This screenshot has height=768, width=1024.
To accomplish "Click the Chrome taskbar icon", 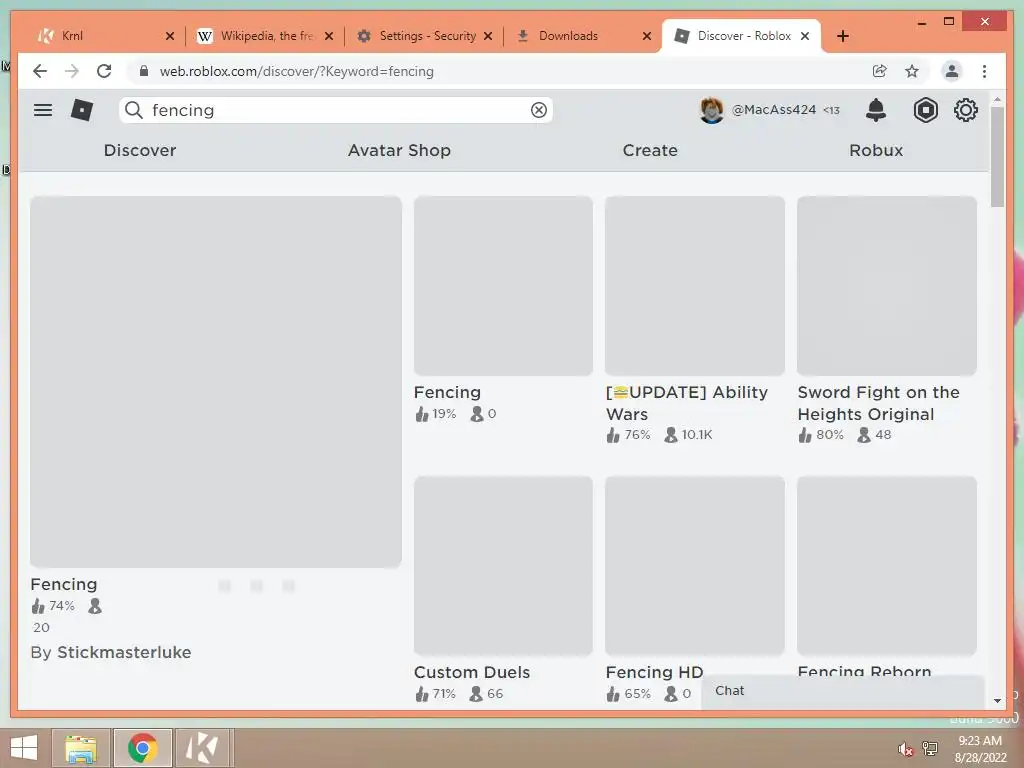I will pos(142,748).
